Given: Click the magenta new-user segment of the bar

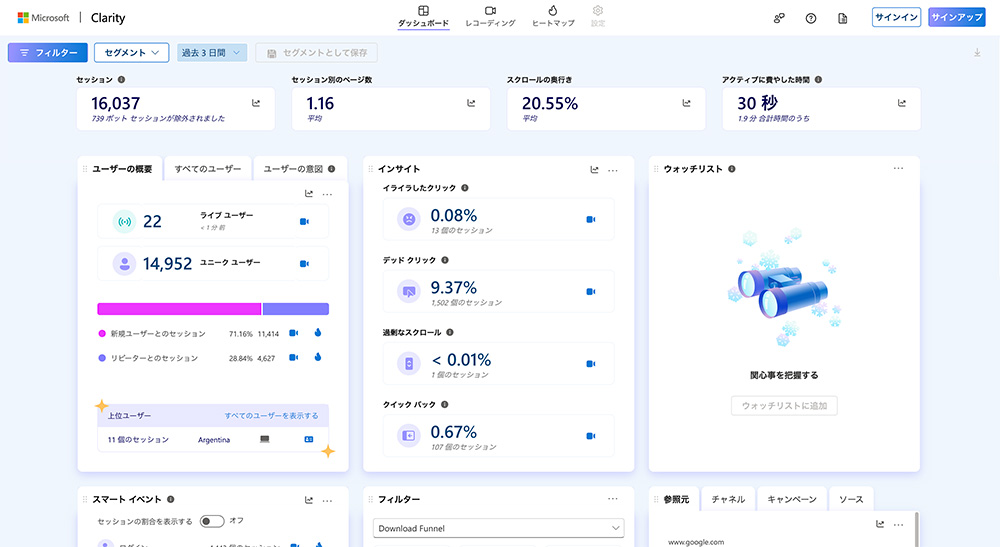Looking at the screenshot, I should click(179, 309).
